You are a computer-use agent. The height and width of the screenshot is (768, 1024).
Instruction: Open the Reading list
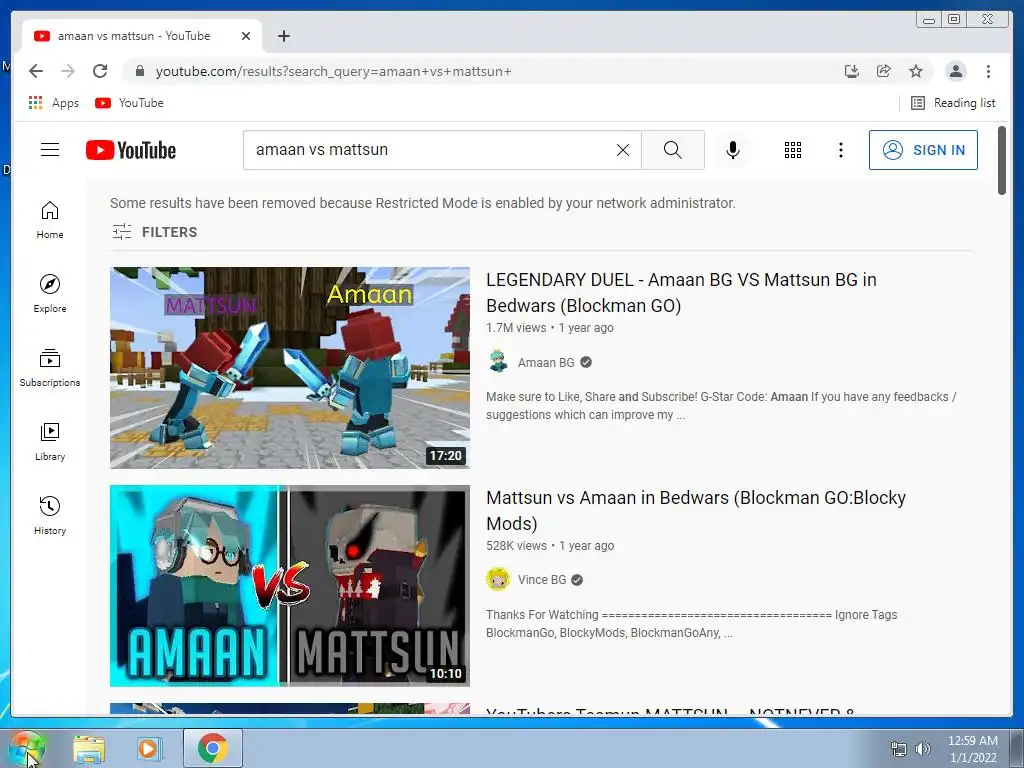[x=953, y=103]
